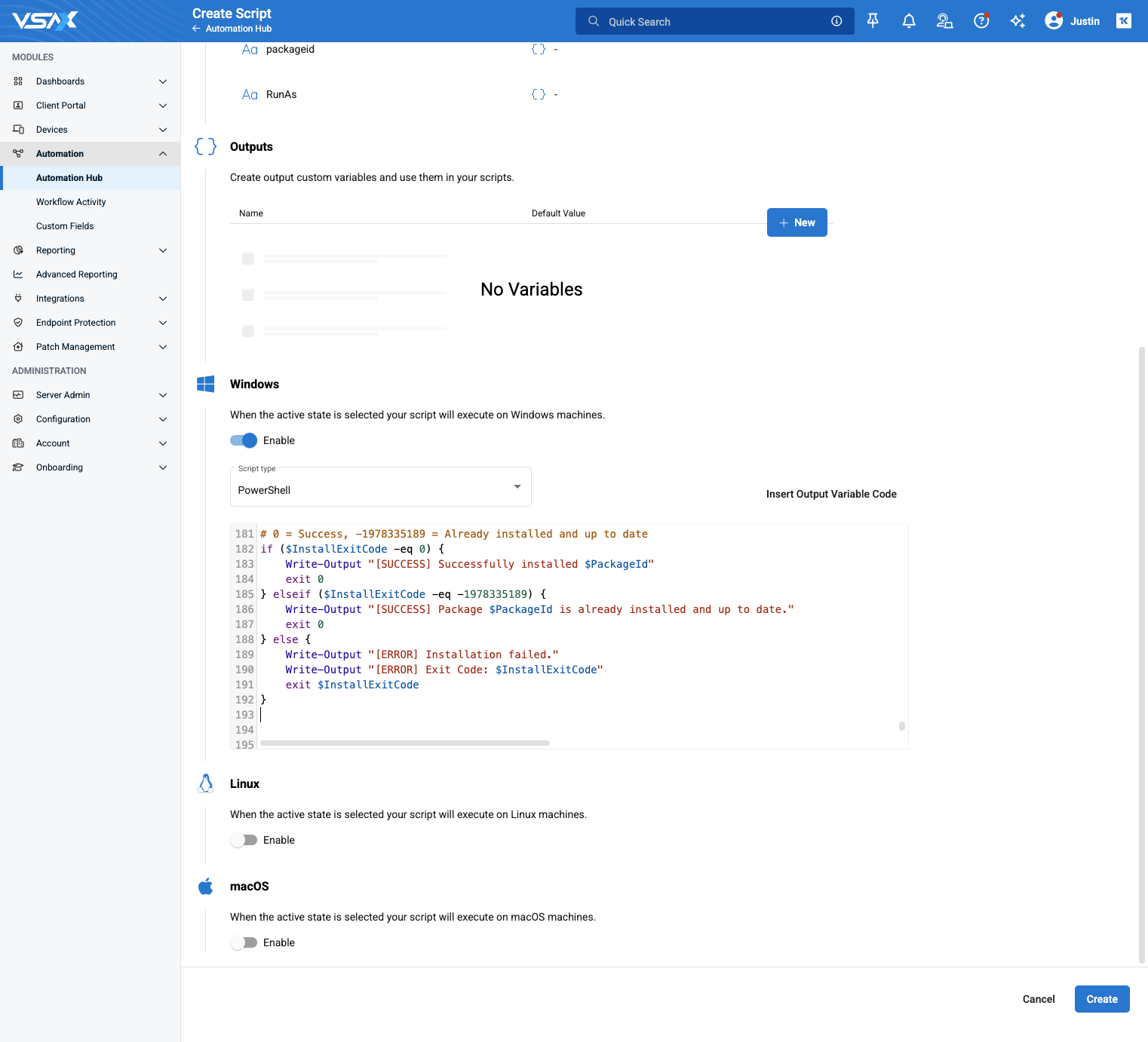Viewport: 1148px width, 1042px height.
Task: Open the help question mark icon
Action: click(x=981, y=21)
